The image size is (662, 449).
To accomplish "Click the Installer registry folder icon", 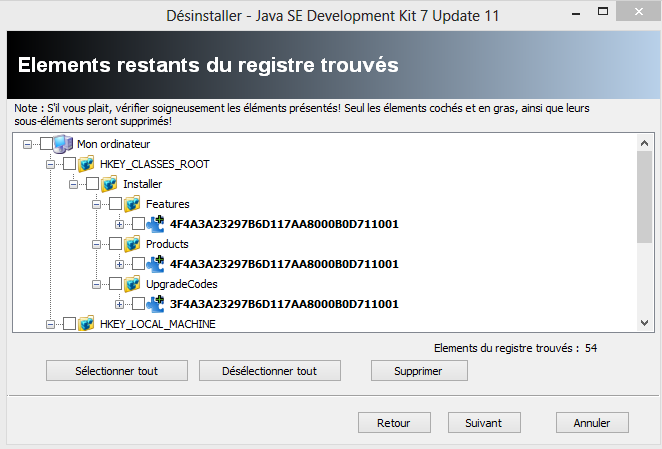I will 109,184.
